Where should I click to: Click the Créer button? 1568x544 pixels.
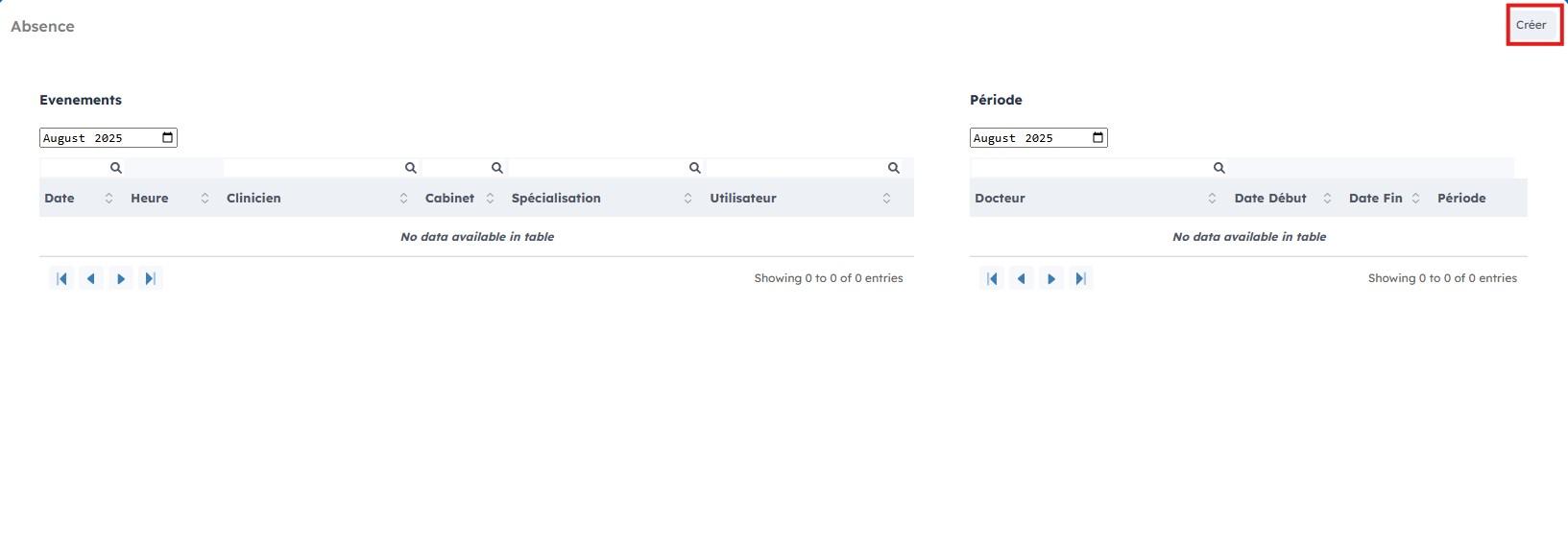1531,25
